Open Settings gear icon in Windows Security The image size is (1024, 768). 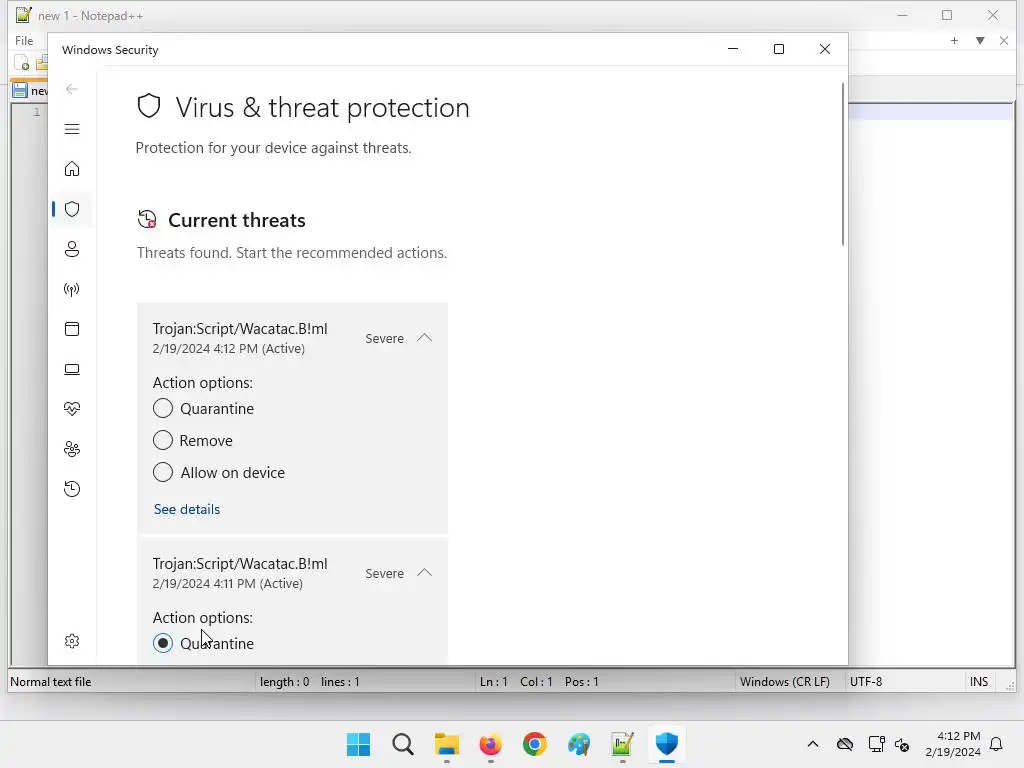tap(72, 641)
